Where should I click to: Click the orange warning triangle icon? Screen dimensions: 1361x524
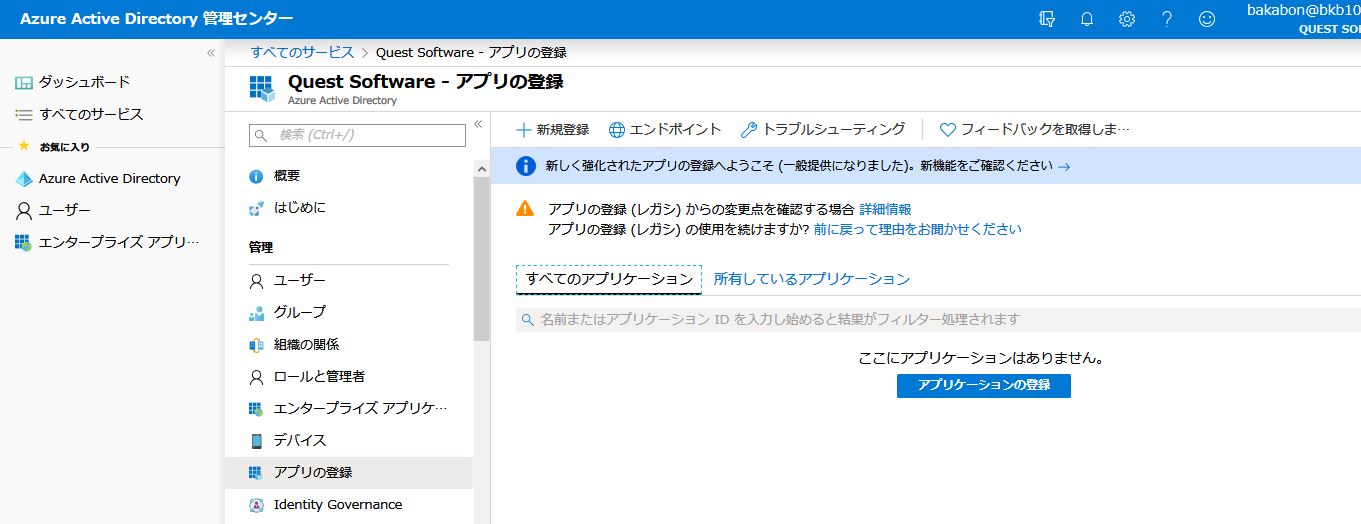tap(525, 209)
